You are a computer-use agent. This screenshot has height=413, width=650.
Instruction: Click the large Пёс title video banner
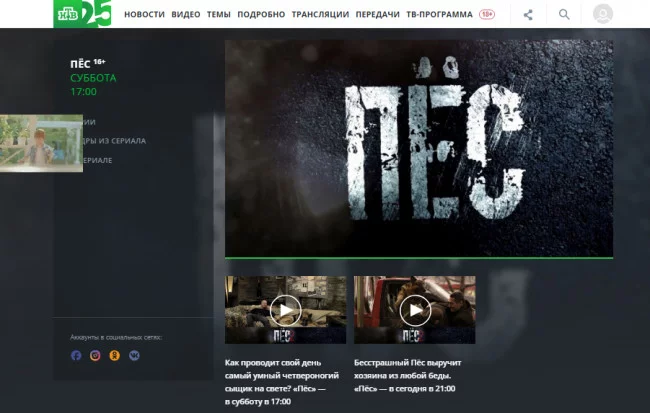[x=419, y=149]
